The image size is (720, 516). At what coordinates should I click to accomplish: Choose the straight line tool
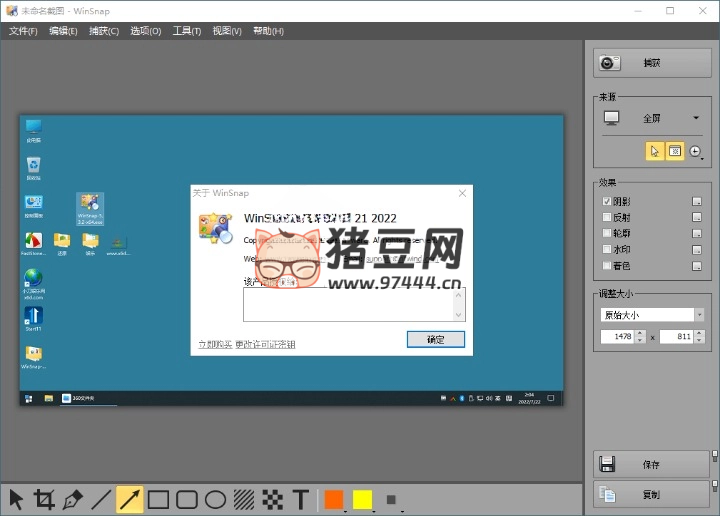101,499
